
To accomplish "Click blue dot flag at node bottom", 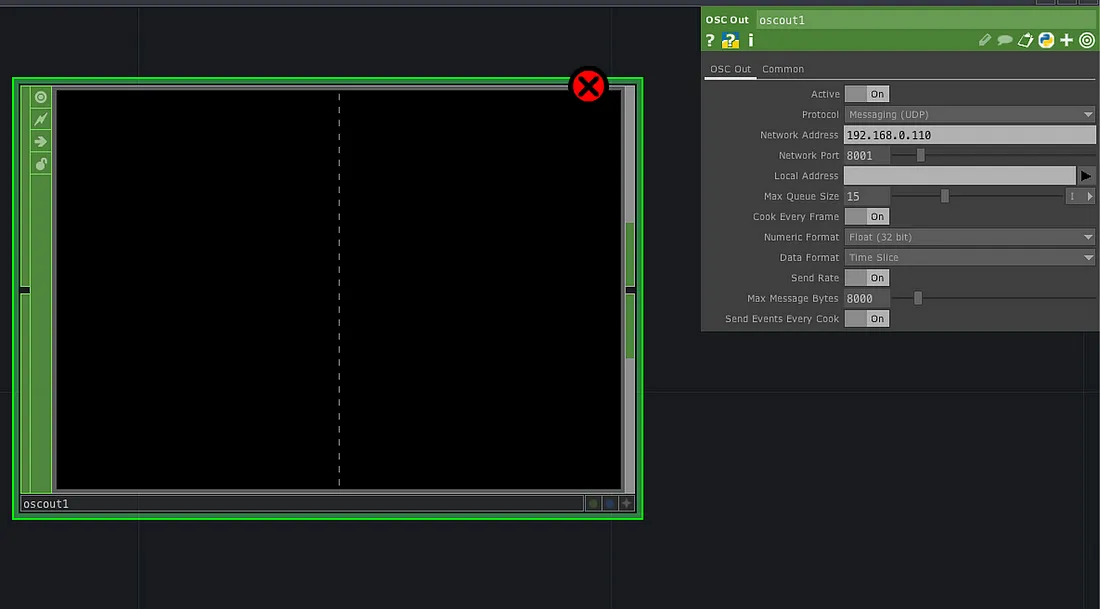I will [x=610, y=503].
